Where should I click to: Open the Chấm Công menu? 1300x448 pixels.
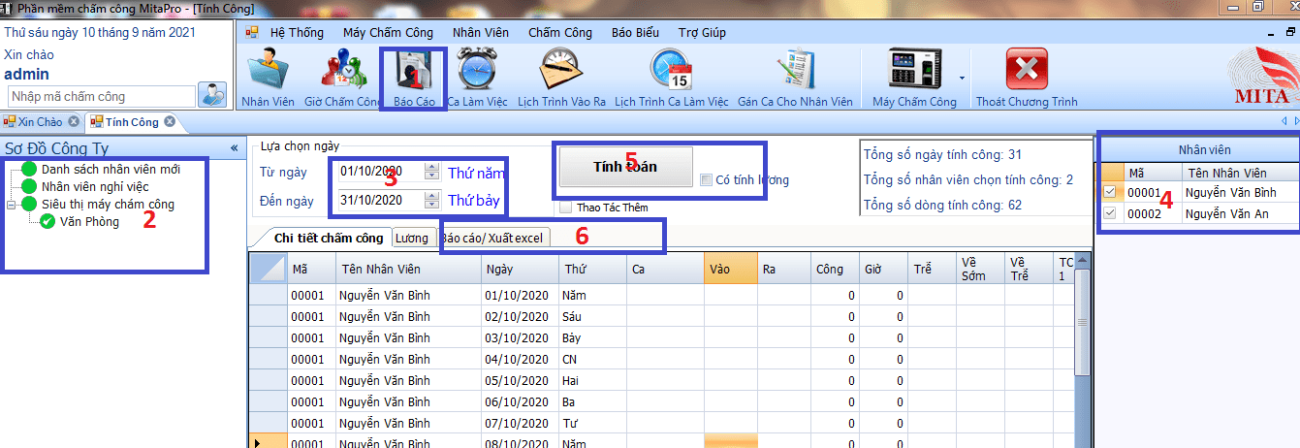[560, 32]
